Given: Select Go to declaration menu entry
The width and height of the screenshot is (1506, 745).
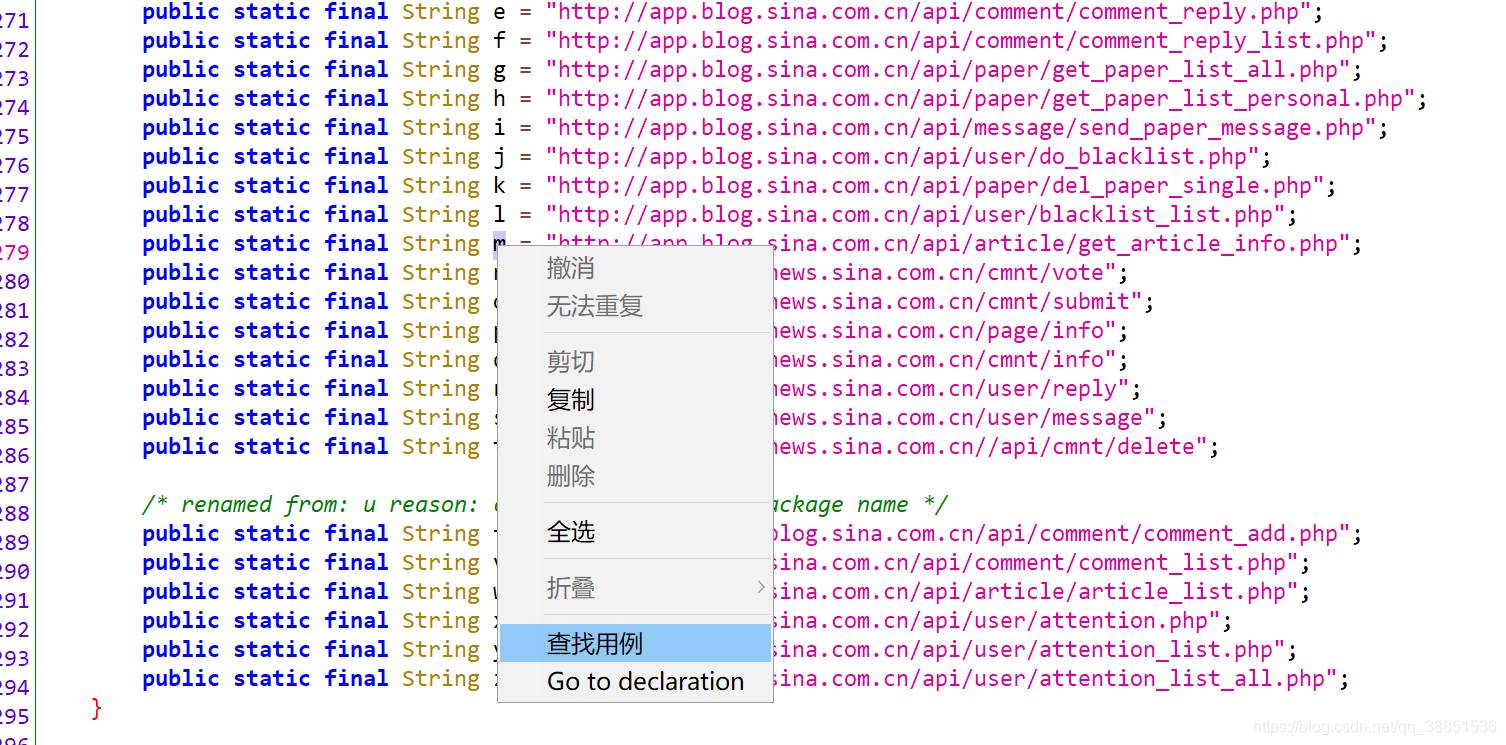Looking at the screenshot, I should coord(635,681).
